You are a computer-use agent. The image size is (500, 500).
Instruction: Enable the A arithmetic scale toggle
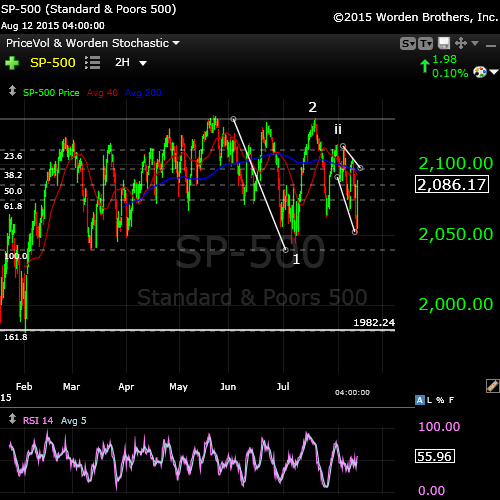coord(420,400)
